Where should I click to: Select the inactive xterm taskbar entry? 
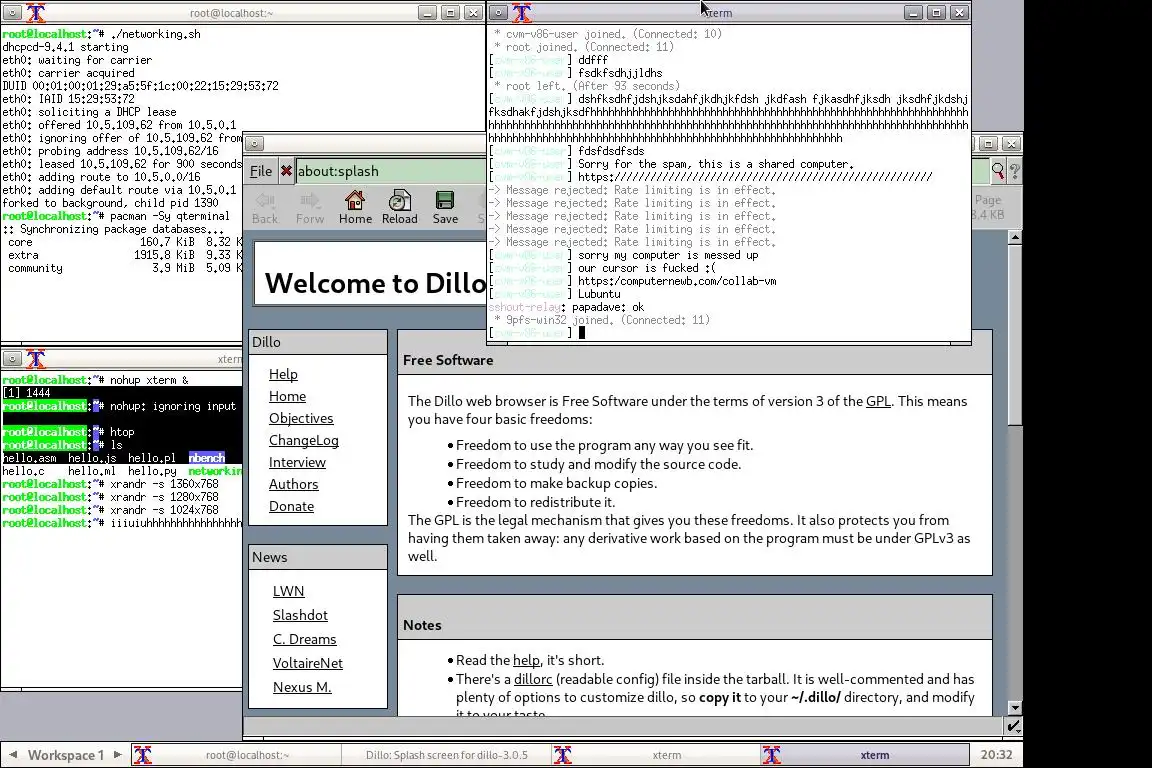(656, 755)
